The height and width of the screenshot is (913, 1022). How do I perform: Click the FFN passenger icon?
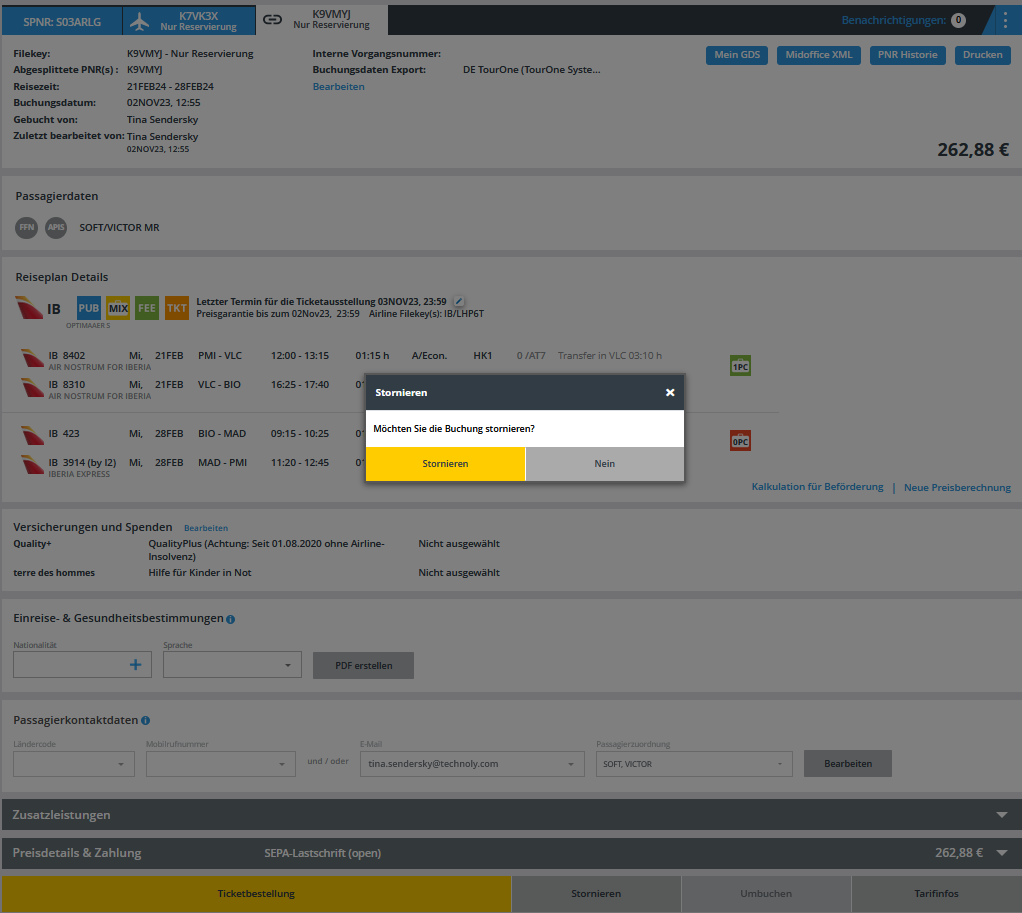27,228
